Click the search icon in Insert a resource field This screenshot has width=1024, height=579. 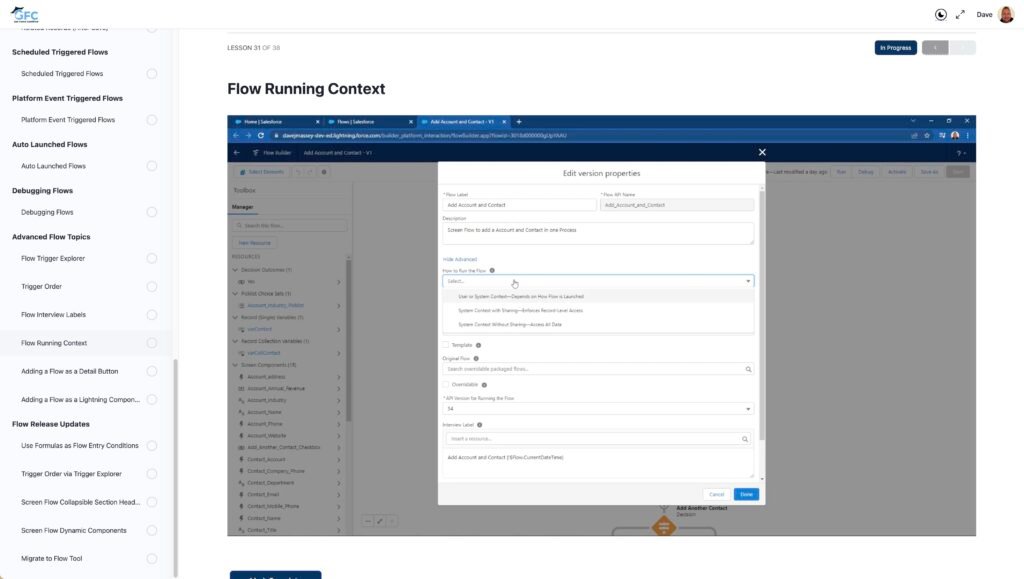[x=744, y=439]
